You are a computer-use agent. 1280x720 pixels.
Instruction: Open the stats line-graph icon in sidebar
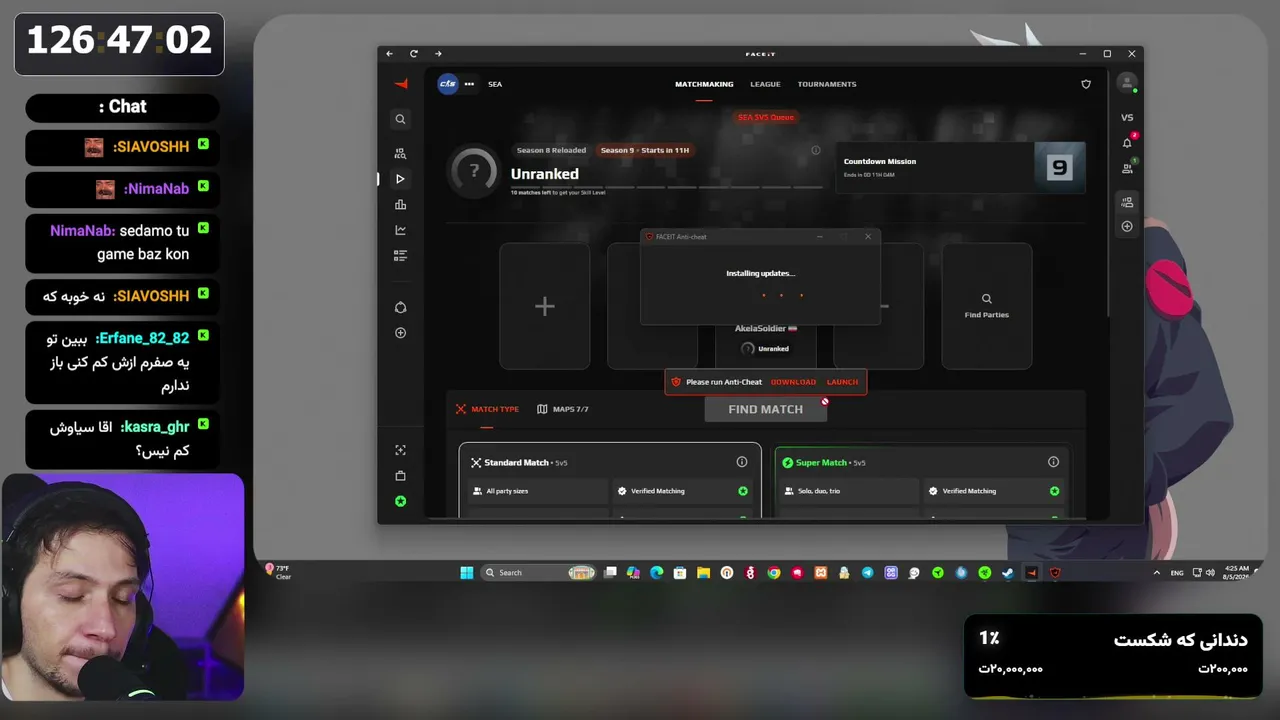point(400,230)
